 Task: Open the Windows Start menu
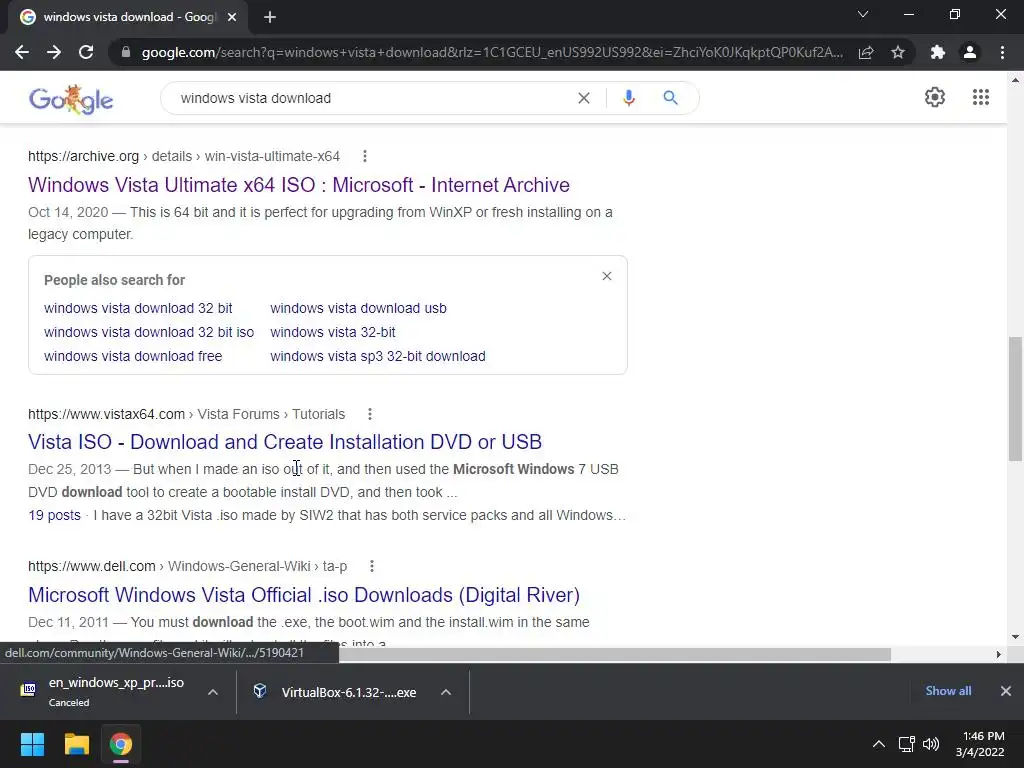[32, 744]
